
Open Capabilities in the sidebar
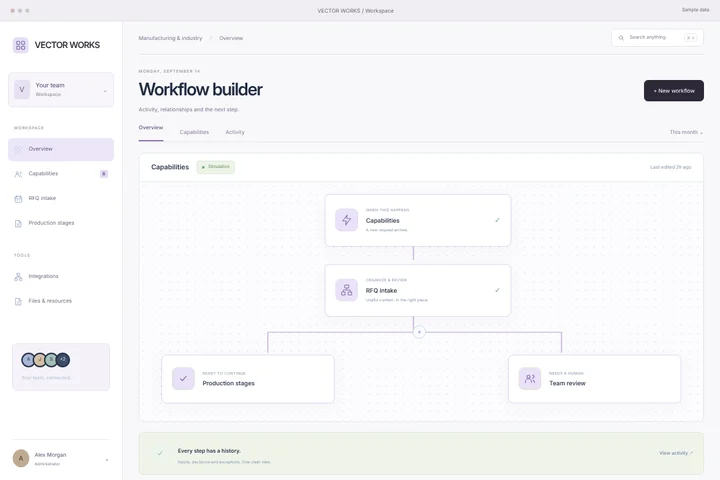(x=61, y=174)
